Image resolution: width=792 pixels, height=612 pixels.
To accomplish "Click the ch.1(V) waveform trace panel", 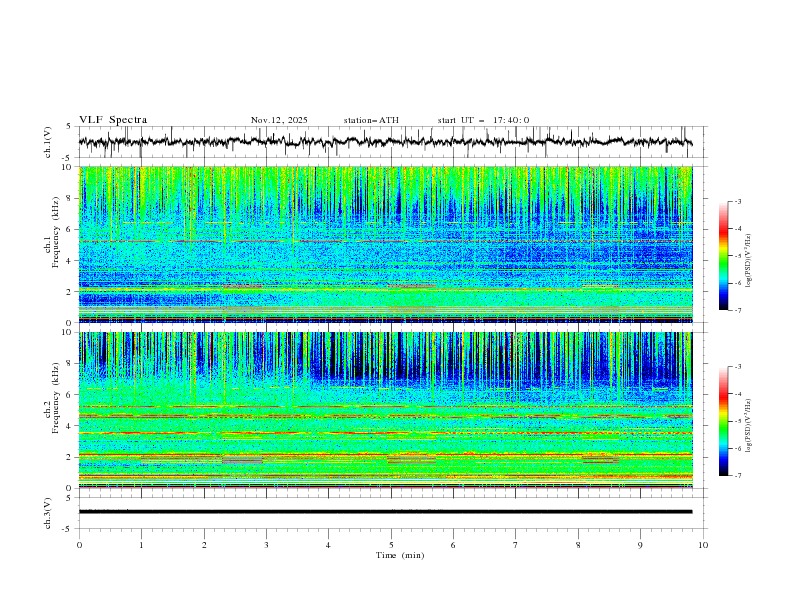I will click(393, 142).
